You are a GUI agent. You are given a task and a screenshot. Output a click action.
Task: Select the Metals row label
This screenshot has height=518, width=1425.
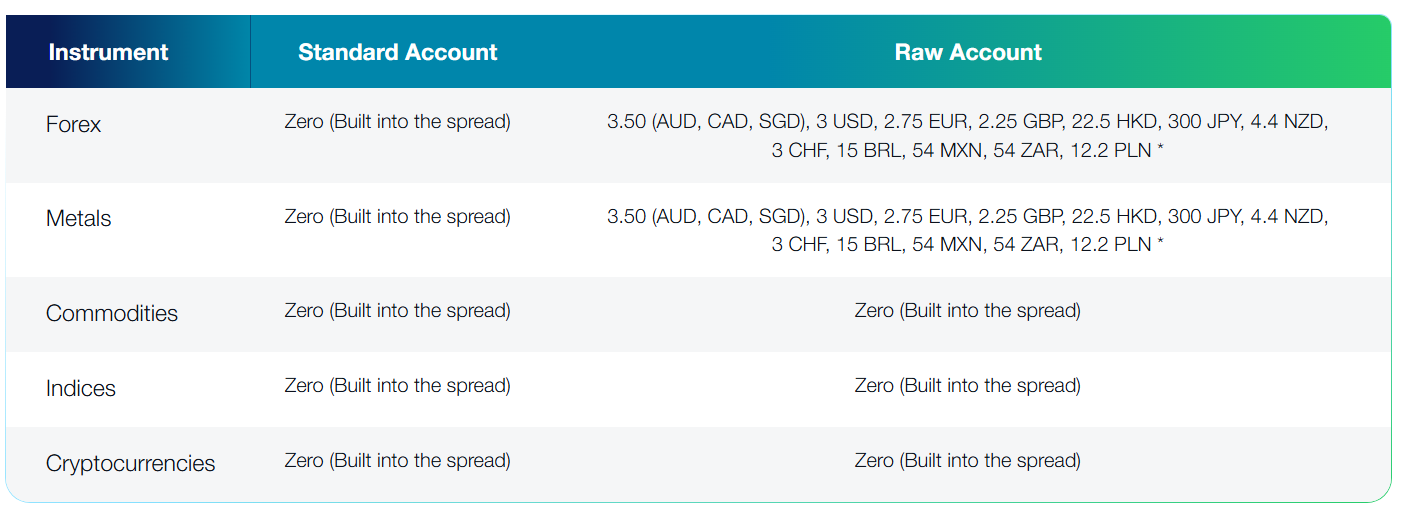pyautogui.click(x=79, y=218)
